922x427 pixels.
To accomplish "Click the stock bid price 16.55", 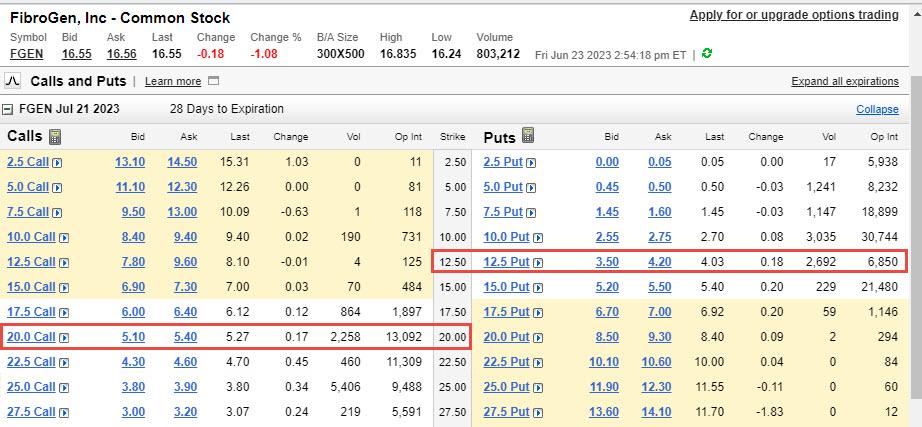I will coord(76,53).
